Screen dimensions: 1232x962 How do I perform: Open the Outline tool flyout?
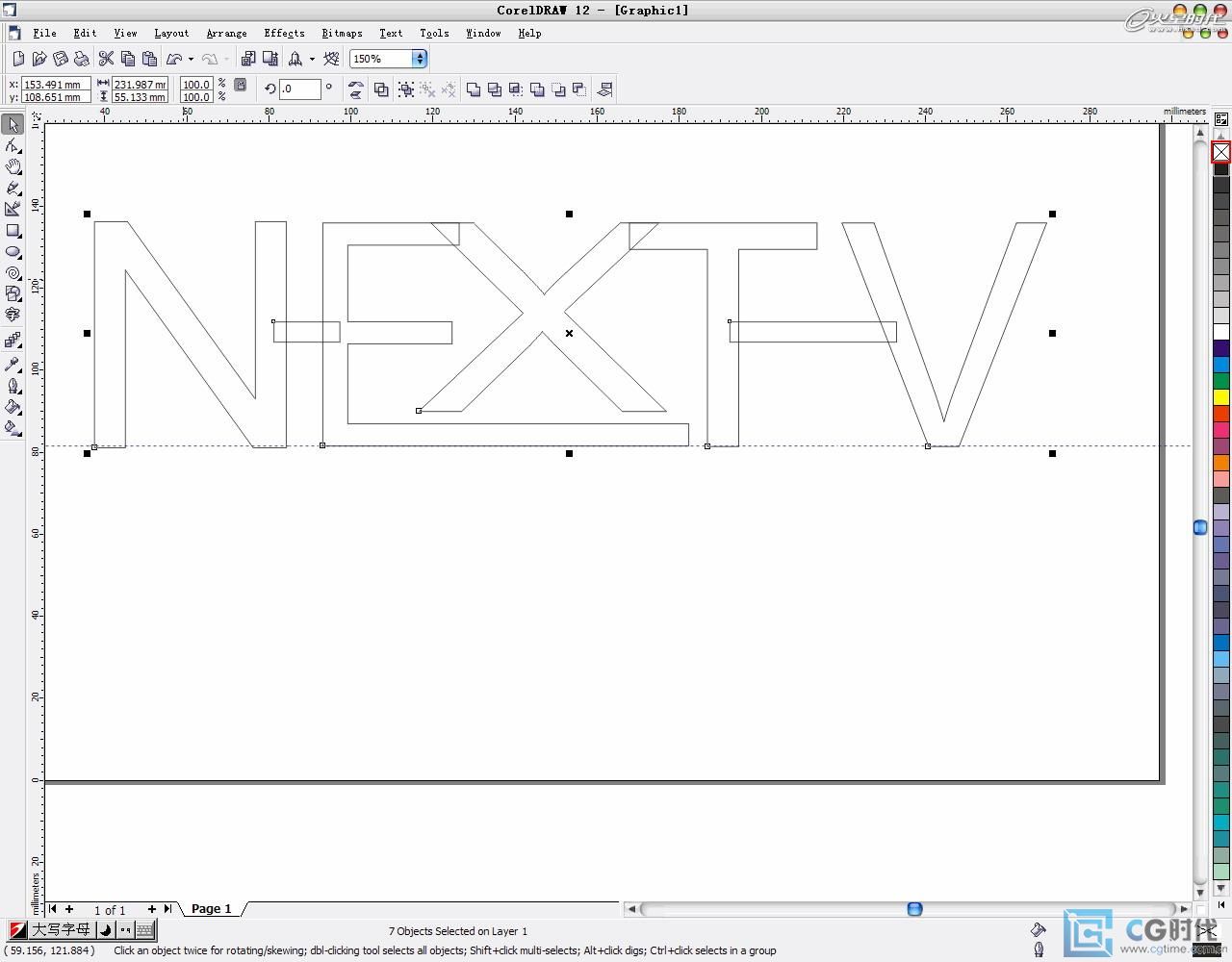click(13, 386)
